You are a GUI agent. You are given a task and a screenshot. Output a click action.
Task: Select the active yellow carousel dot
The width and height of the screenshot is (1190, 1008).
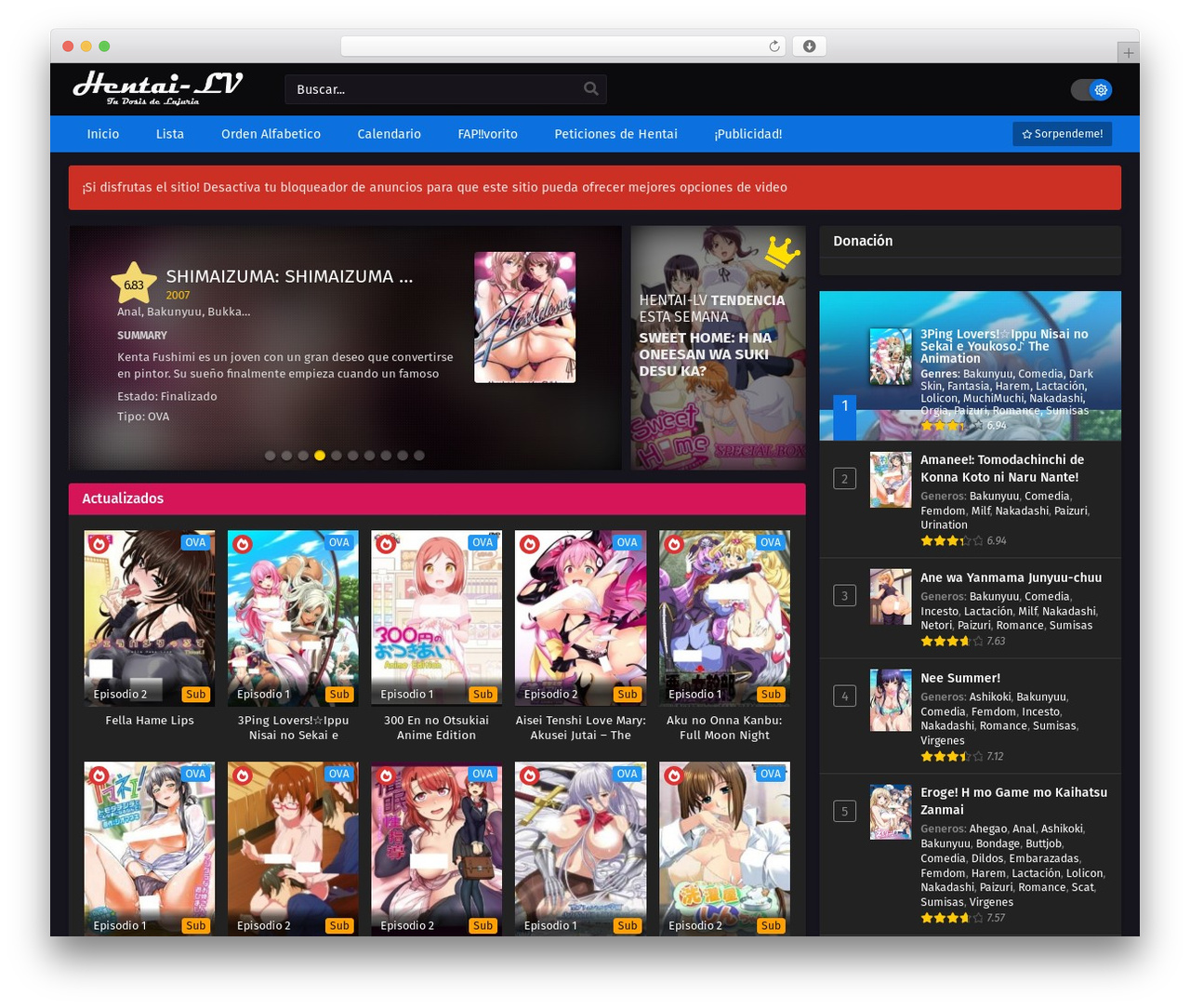tap(320, 456)
